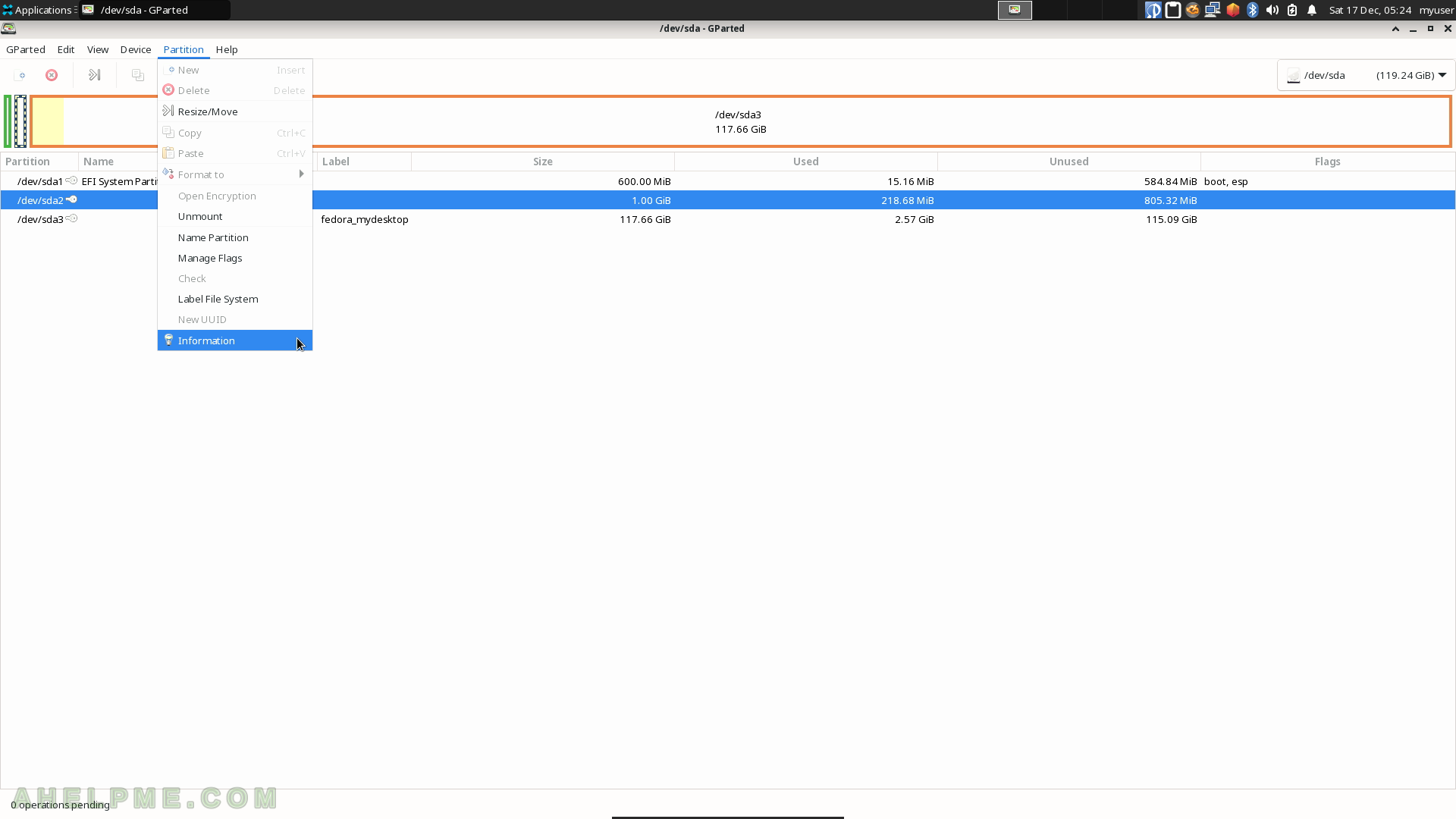Sort by the Name column header
This screenshot has width=1456, height=819.
coord(118,162)
